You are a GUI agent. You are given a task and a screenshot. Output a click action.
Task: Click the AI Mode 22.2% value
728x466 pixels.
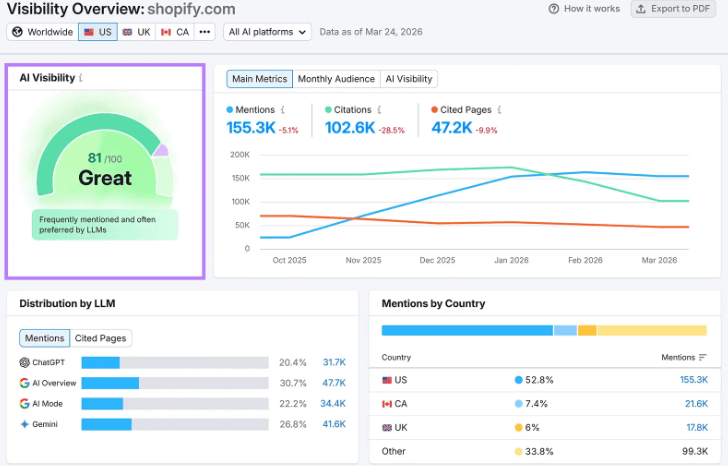(x=292, y=404)
